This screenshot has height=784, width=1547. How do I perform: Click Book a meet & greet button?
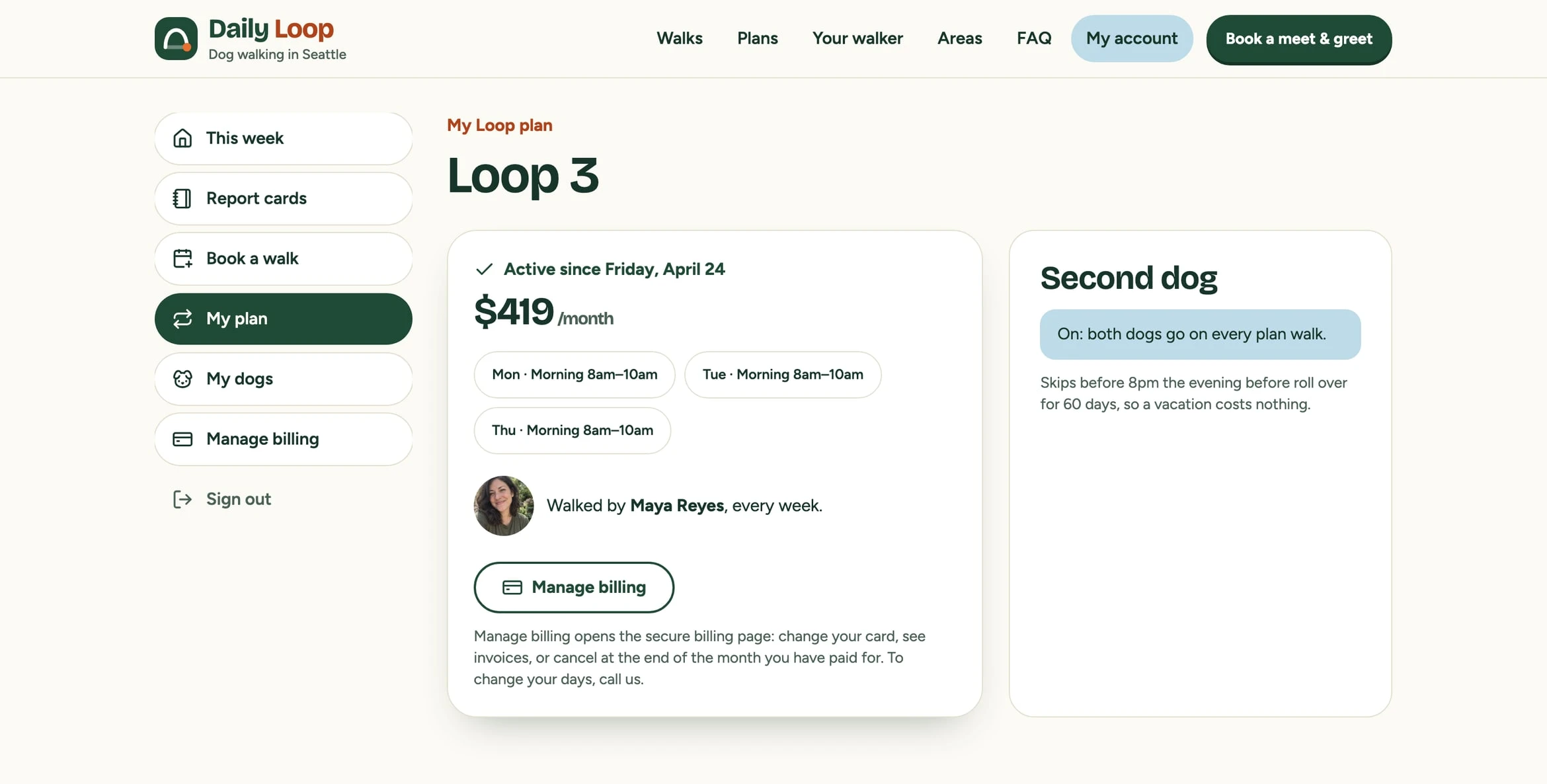coord(1299,39)
